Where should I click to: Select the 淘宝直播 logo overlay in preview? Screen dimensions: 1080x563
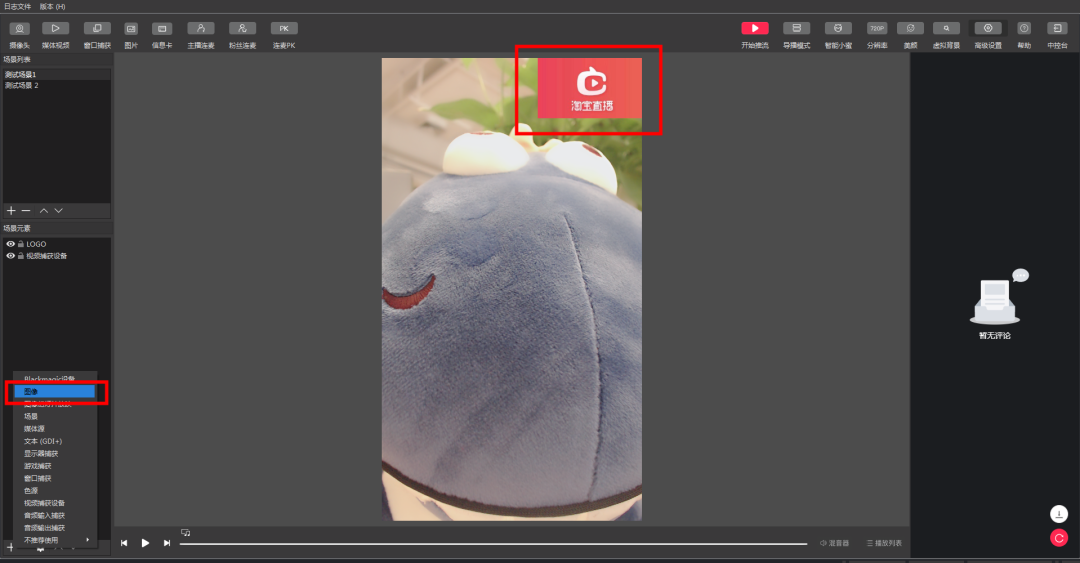[590, 88]
